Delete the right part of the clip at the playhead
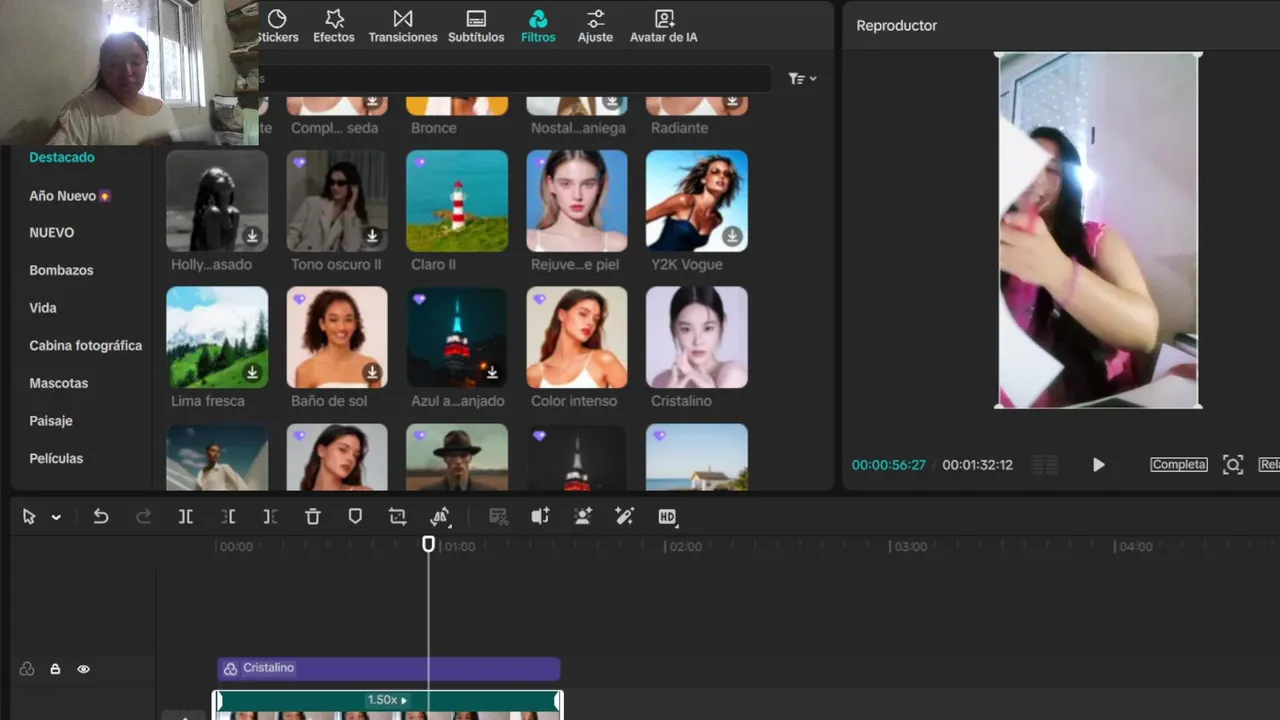This screenshot has height=720, width=1280. tap(270, 517)
